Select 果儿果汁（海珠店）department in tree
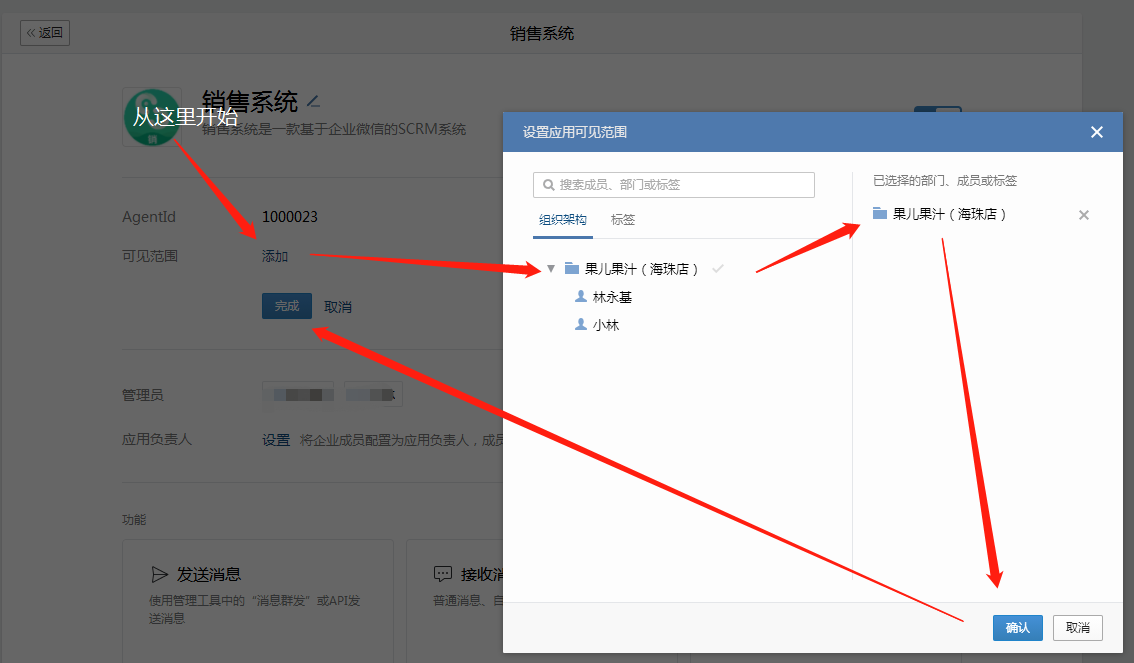The height and width of the screenshot is (663, 1134). tap(641, 269)
